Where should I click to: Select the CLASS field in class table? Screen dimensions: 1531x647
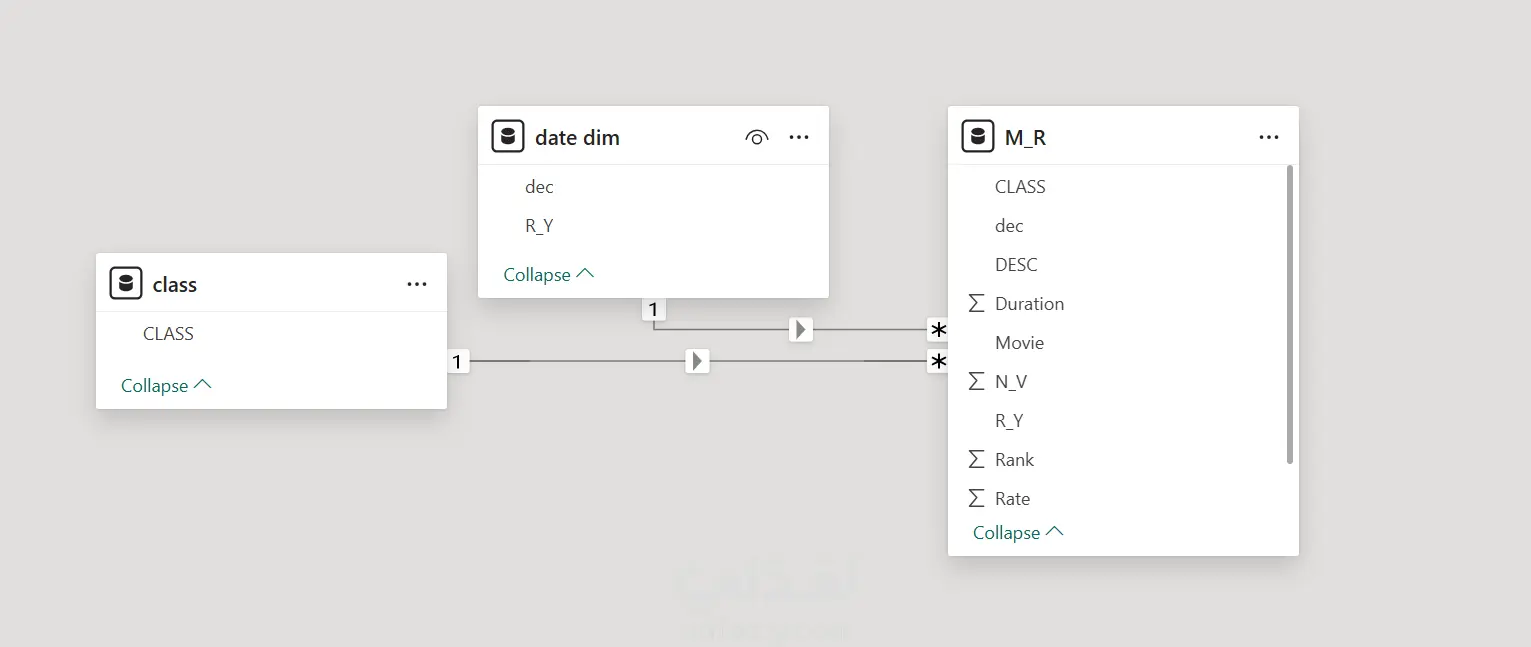click(168, 334)
